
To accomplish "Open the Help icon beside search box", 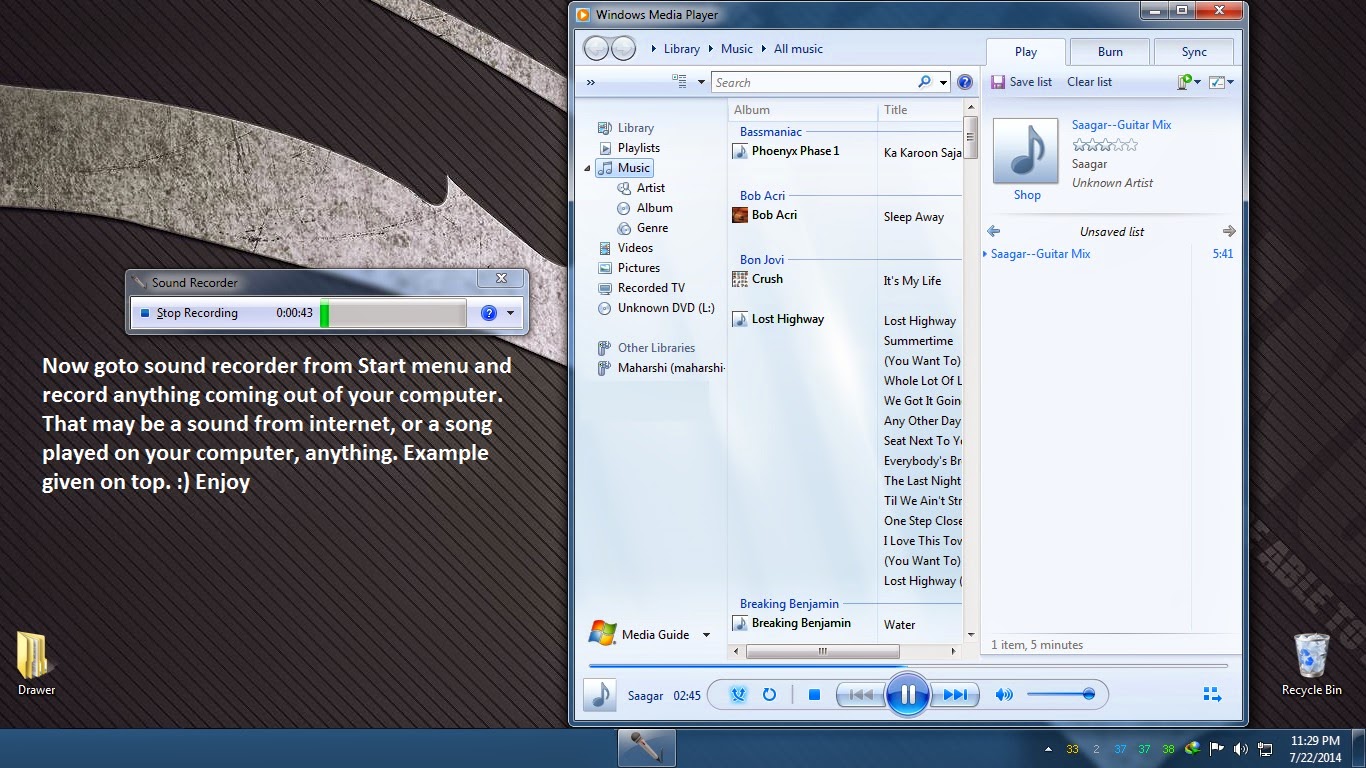I will tap(965, 82).
